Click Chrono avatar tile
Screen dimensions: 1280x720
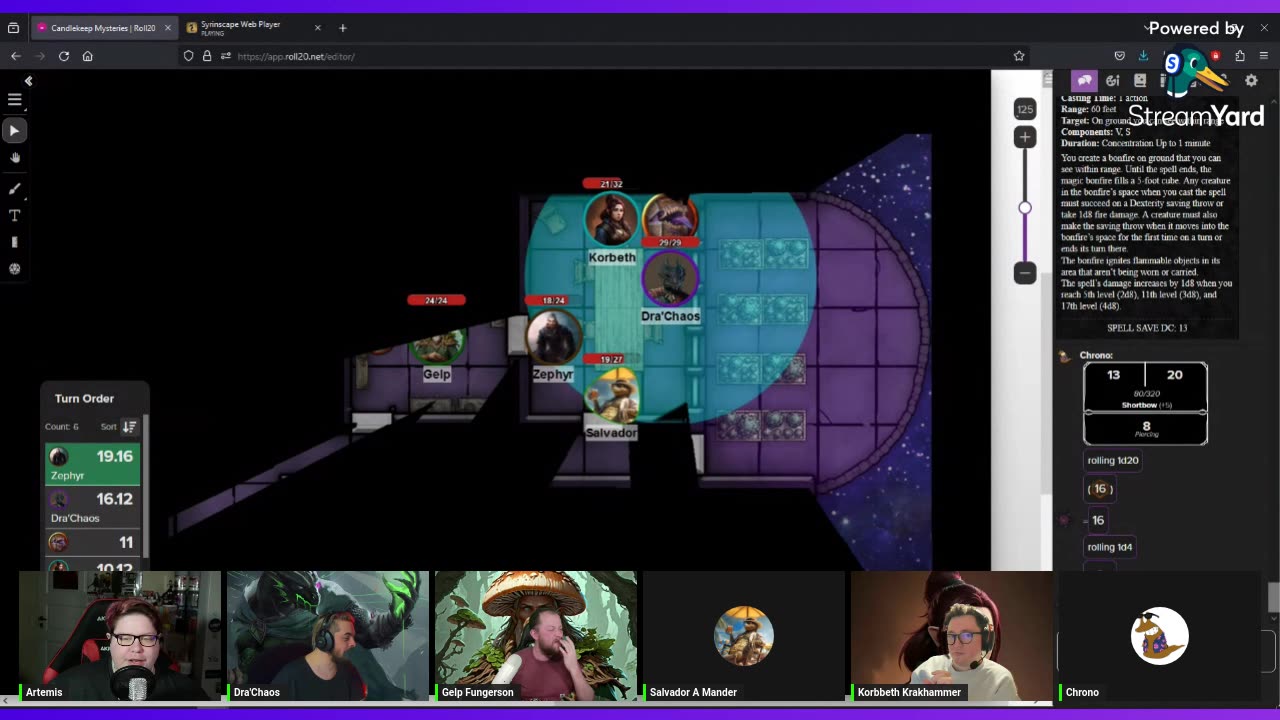pos(1159,636)
